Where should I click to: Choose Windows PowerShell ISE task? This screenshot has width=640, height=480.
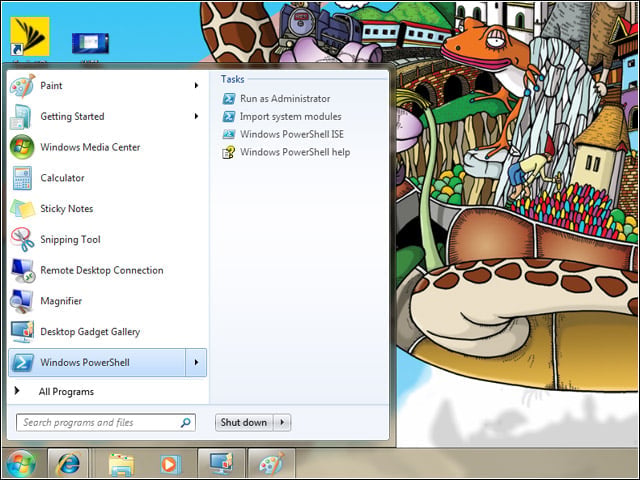coord(292,134)
